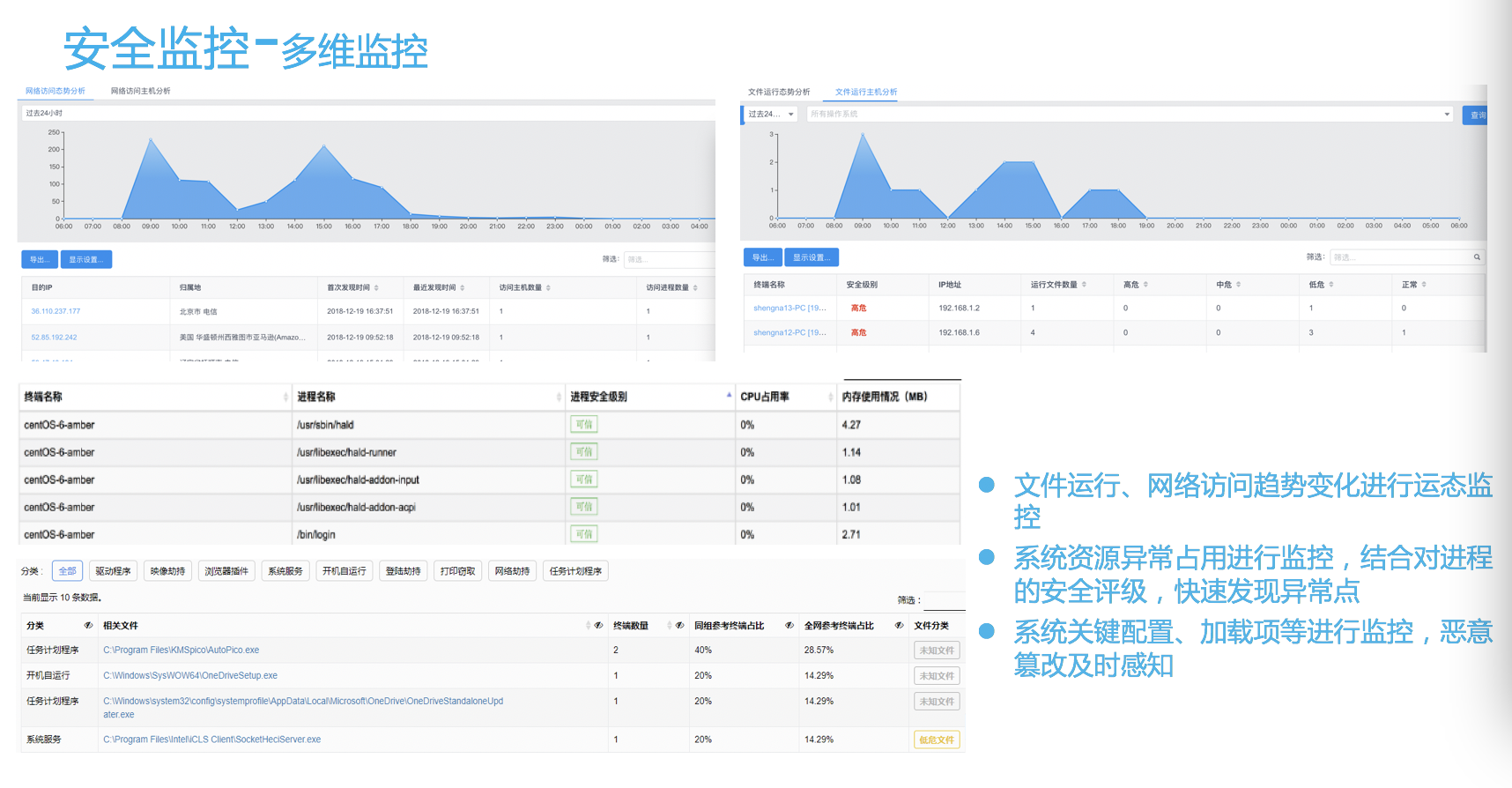Click eye filter icon in 相关文件 column header

(x=598, y=626)
